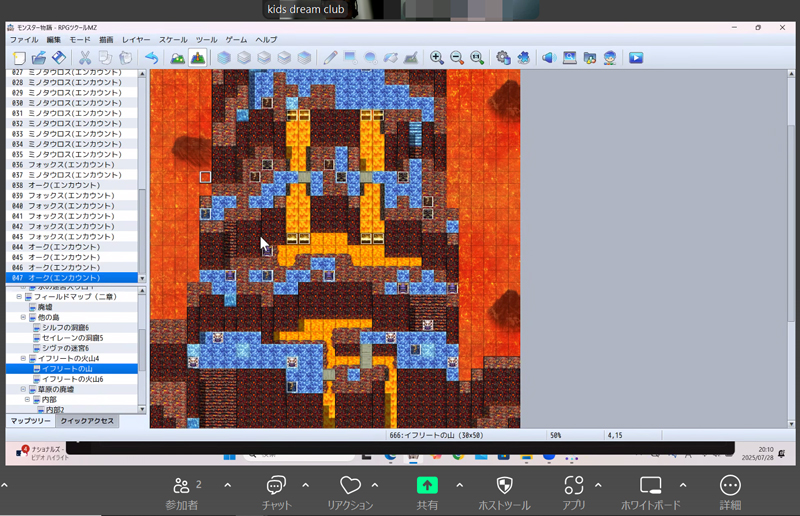This screenshot has height=516, width=800.
Task: Select the Pencil drawing tool
Action: pos(330,58)
